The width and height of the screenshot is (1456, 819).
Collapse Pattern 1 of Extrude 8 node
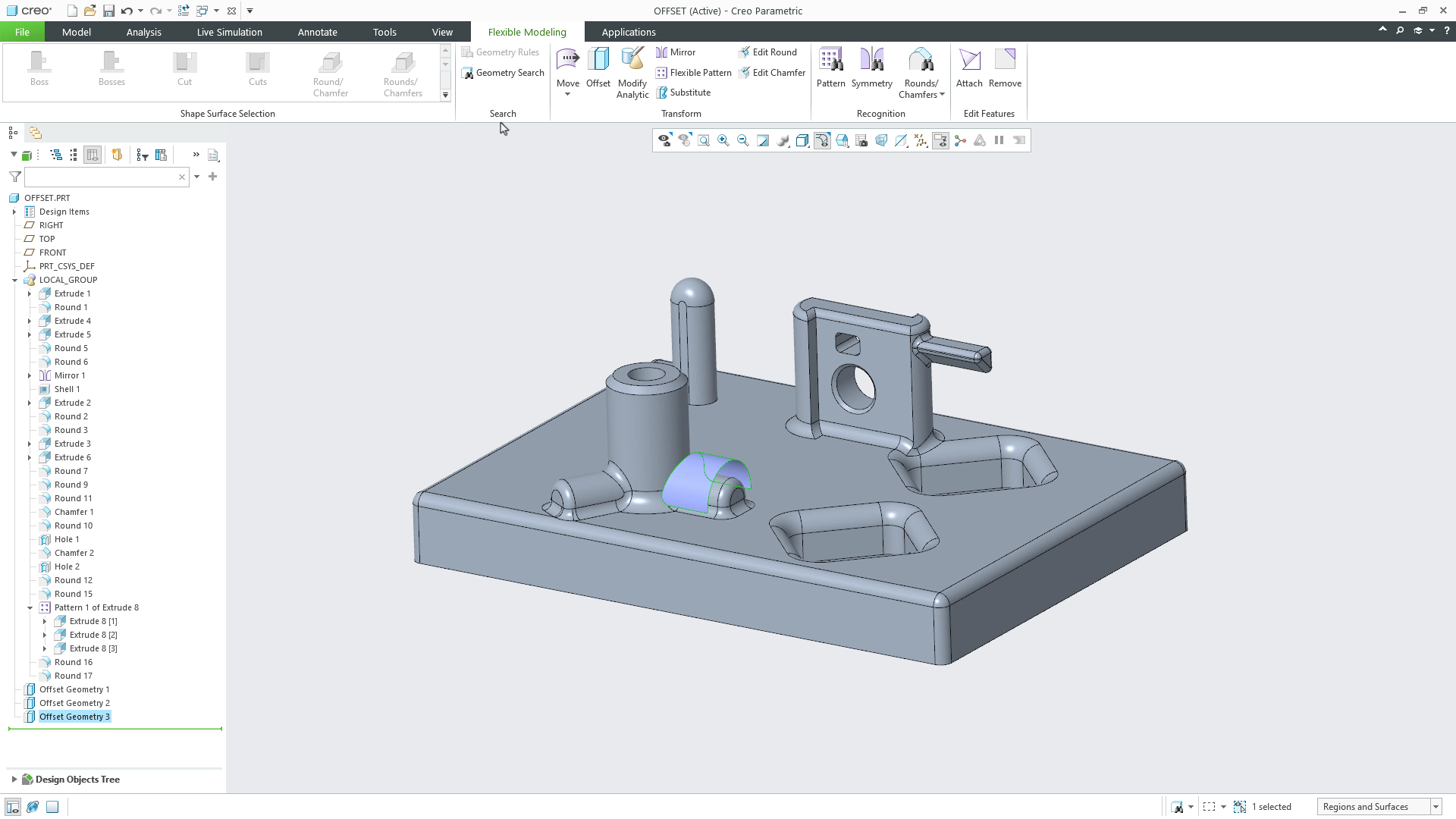30,607
